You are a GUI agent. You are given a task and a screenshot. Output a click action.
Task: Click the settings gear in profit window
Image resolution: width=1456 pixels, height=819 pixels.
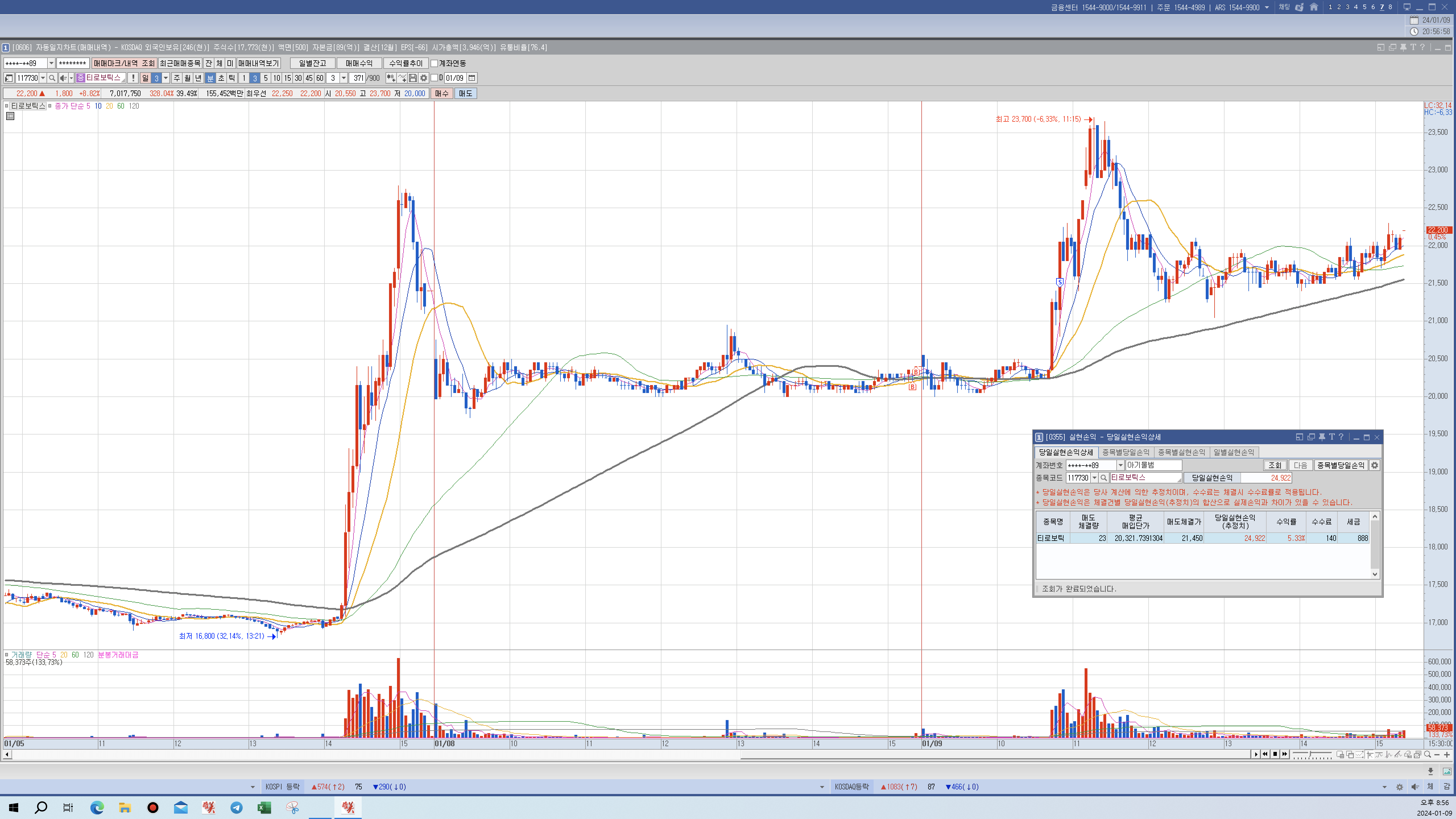coord(1375,465)
